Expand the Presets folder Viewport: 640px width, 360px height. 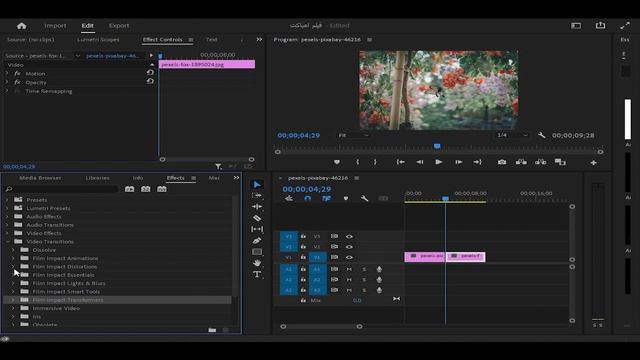click(x=7, y=200)
